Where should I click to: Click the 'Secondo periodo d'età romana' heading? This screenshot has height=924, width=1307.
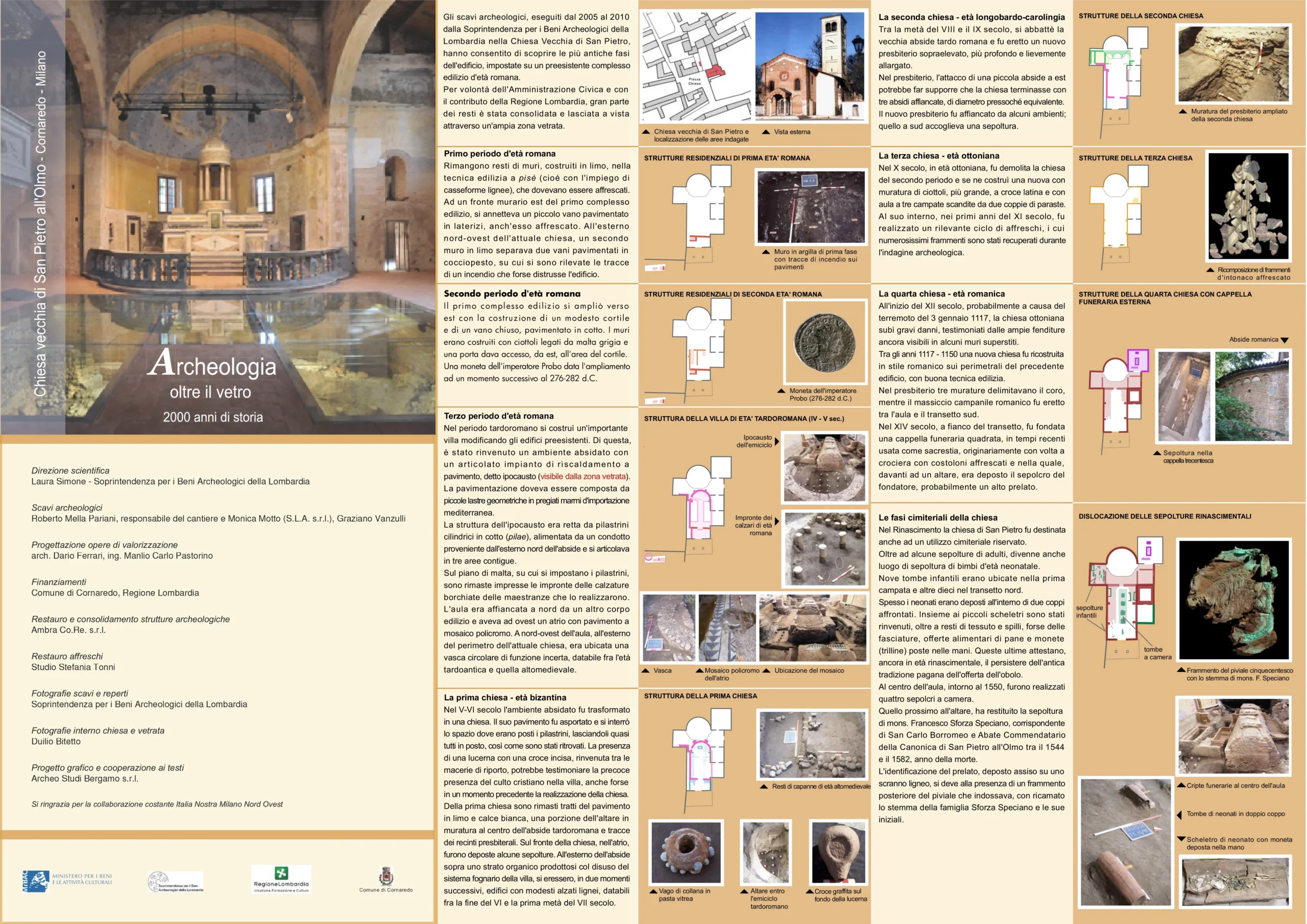click(512, 294)
